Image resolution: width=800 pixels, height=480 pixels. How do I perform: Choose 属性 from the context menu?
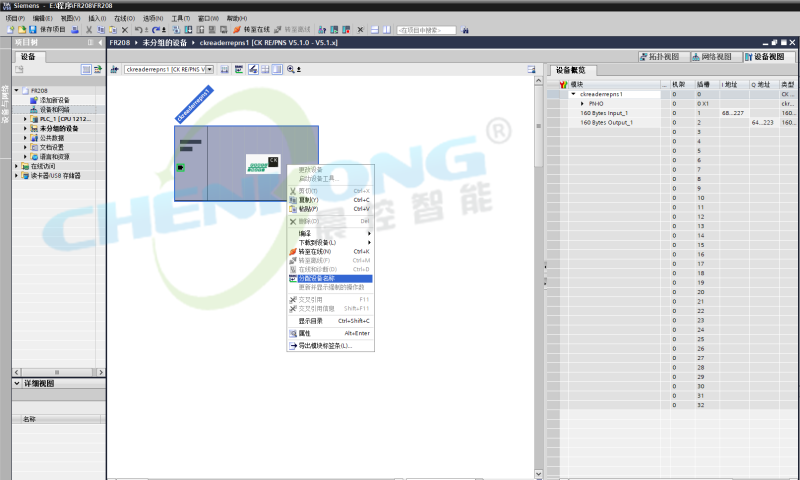coord(305,333)
